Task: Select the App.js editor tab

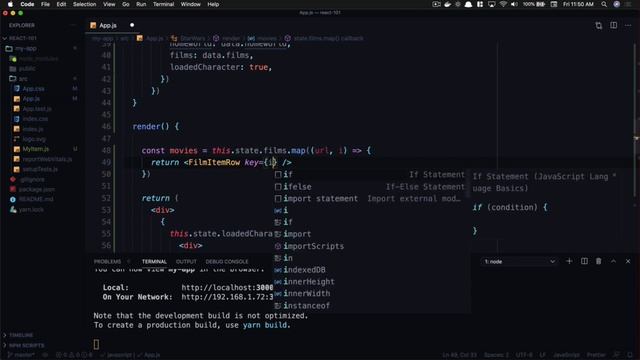Action: click(x=108, y=25)
